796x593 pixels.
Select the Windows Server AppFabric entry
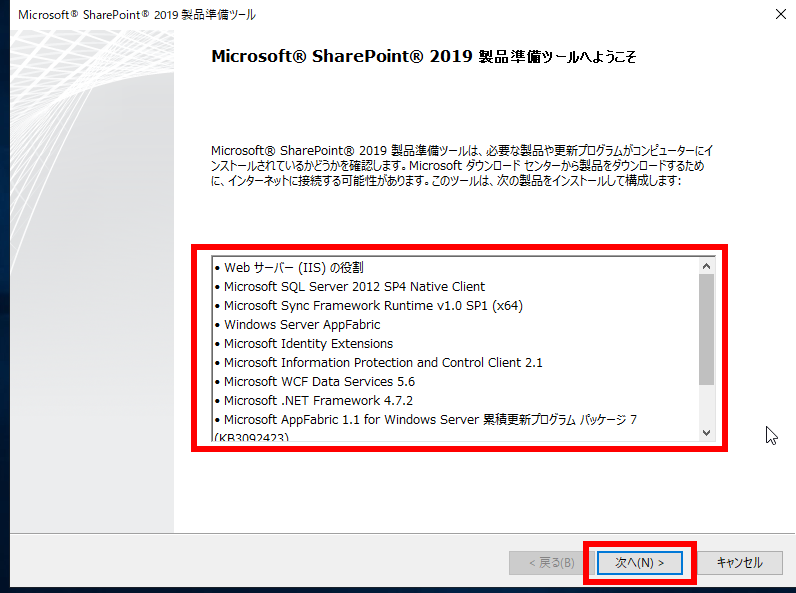pos(302,325)
